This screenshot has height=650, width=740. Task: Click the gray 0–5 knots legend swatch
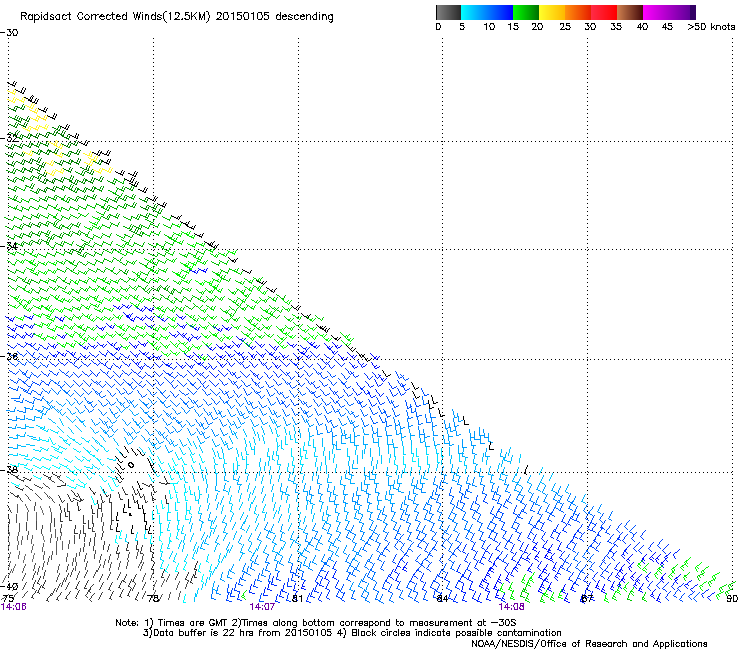(x=448, y=12)
